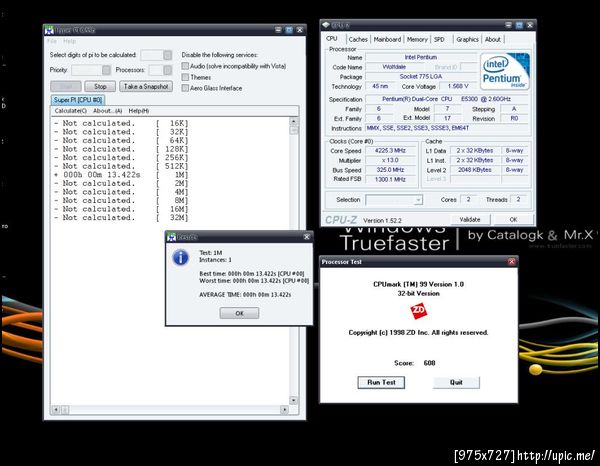The height and width of the screenshot is (466, 600).
Task: Click the red ZD logo in Processor Test
Action: click(x=418, y=310)
